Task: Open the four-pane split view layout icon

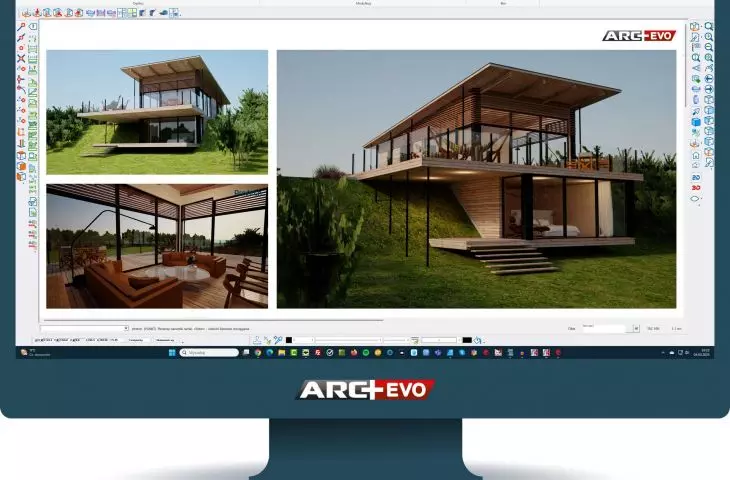Action: coord(132,13)
